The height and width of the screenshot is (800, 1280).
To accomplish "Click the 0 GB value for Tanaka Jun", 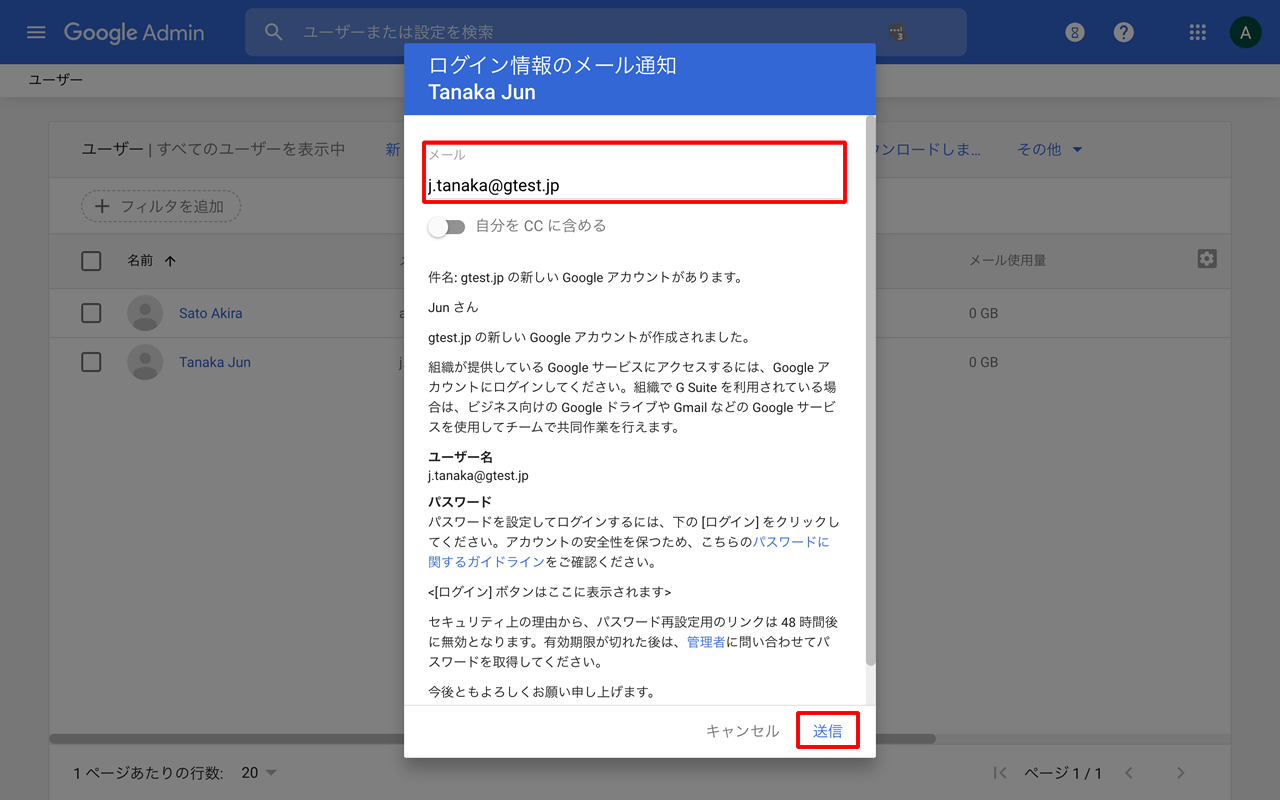I will (983, 362).
